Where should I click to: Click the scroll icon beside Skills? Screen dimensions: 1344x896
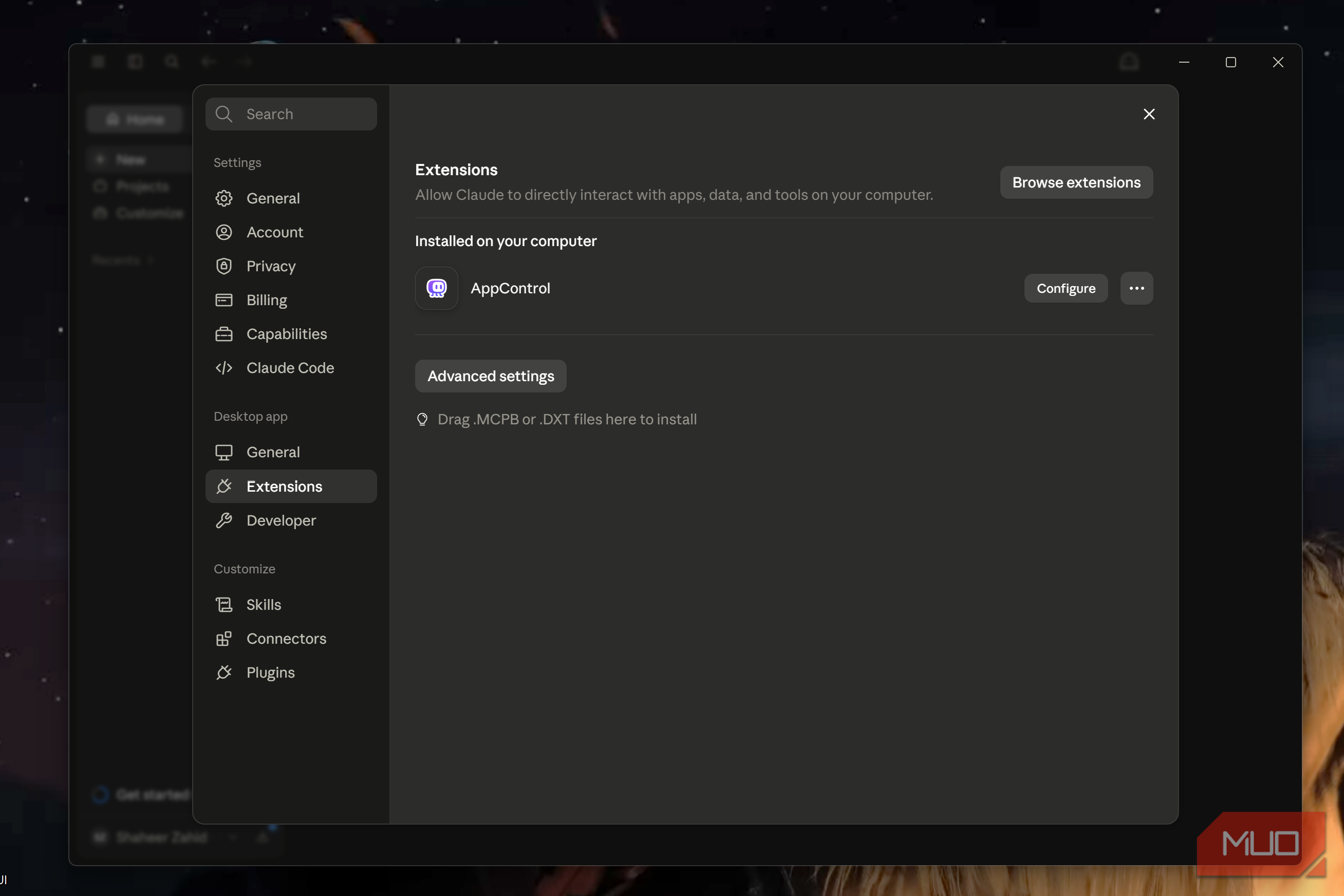[x=223, y=605]
